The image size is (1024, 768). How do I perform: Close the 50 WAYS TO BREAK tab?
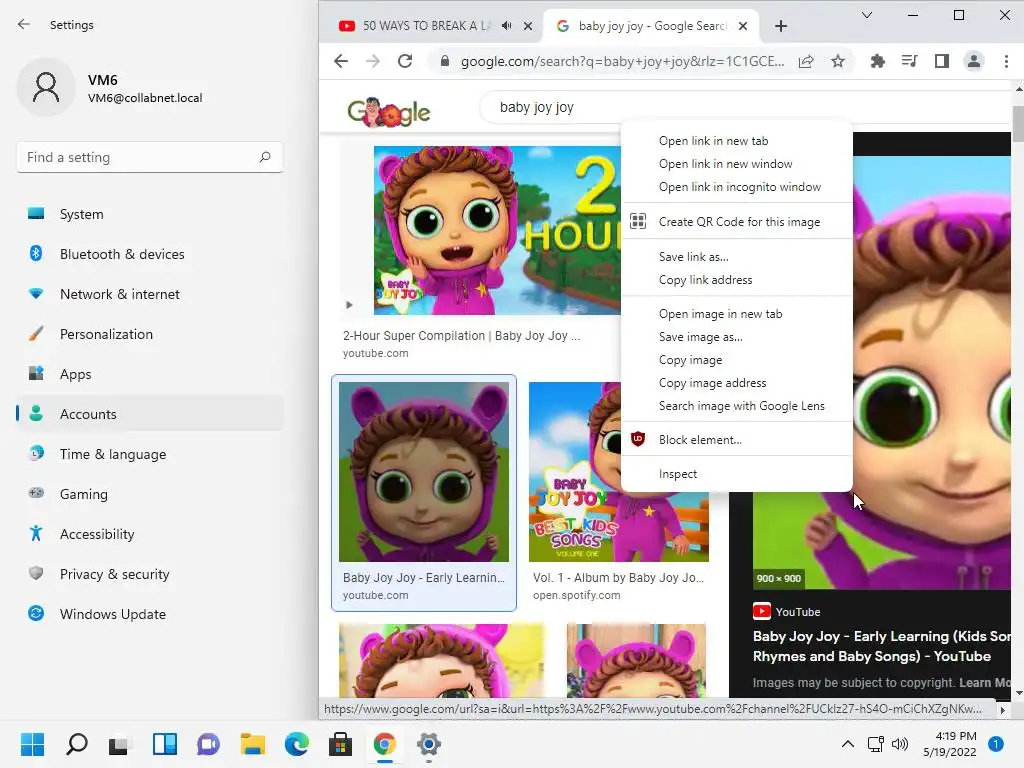[x=528, y=26]
